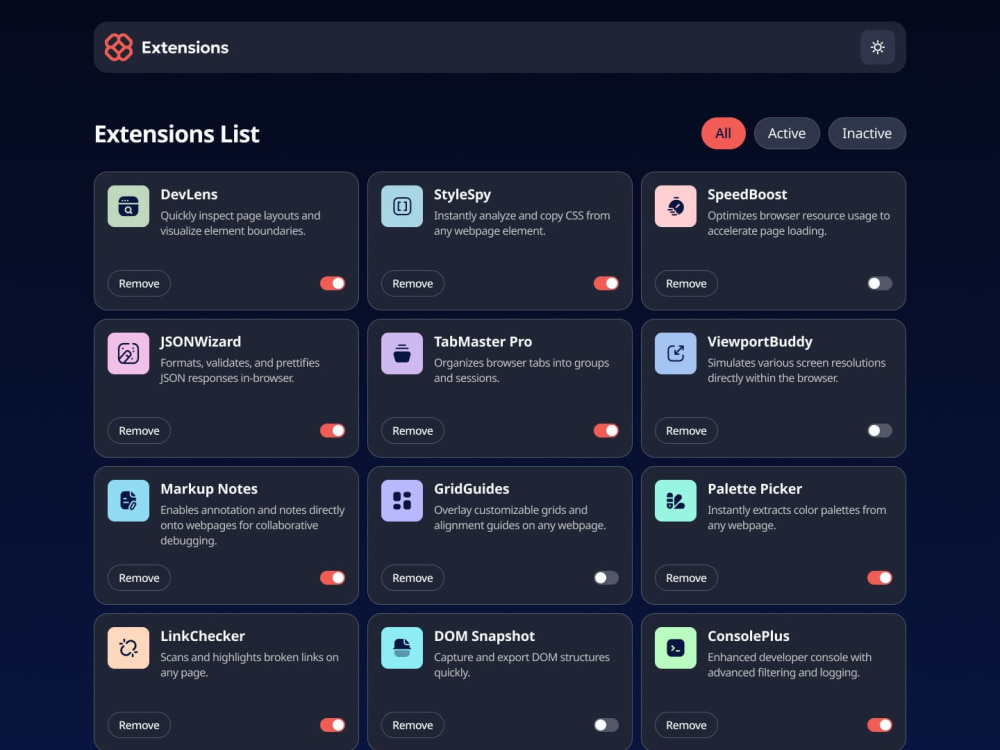Image resolution: width=1000 pixels, height=750 pixels.
Task: Click the DOM Snapshot extension icon
Action: [402, 648]
